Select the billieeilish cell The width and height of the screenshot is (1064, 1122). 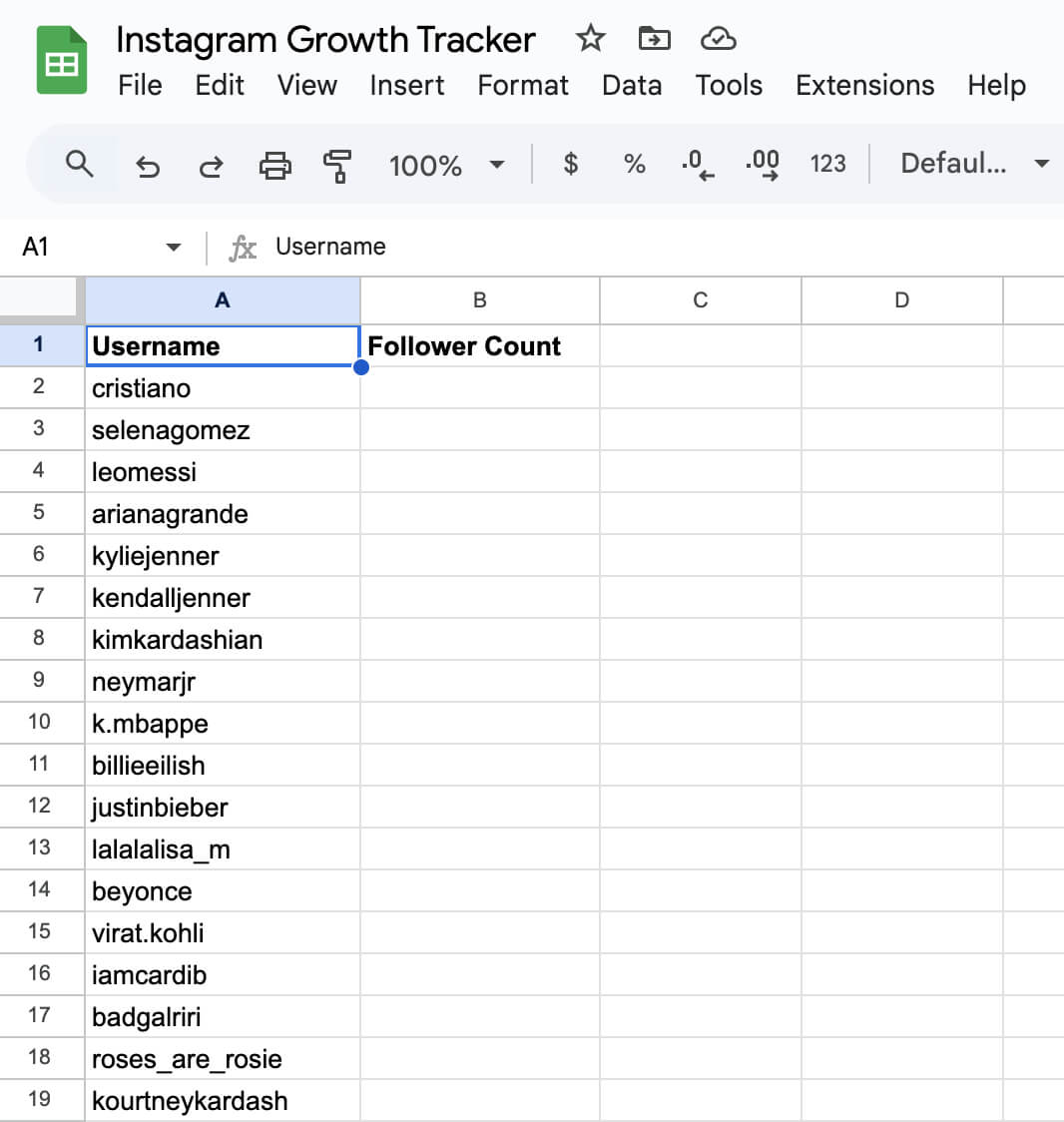(x=223, y=765)
